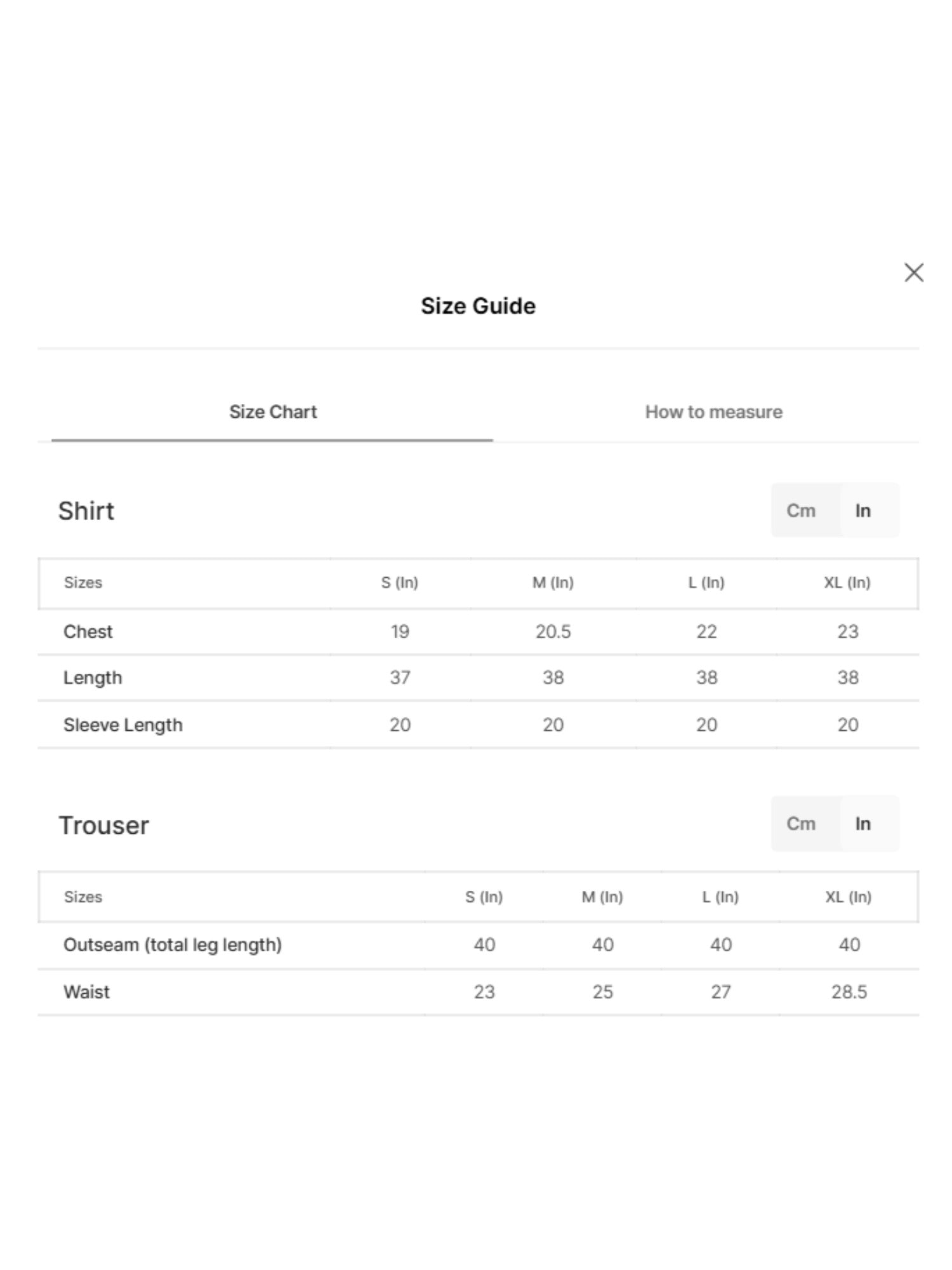Click the Shirt section title
Viewport: 952px width, 1270px height.
pyautogui.click(x=86, y=511)
